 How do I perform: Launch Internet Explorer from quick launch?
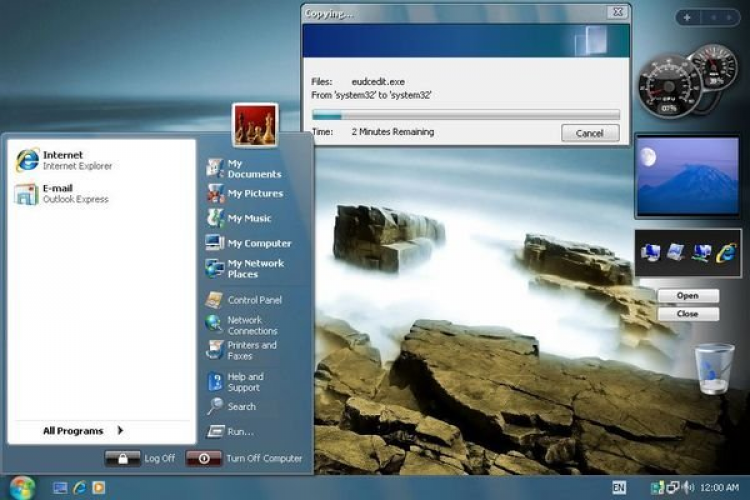point(79,488)
